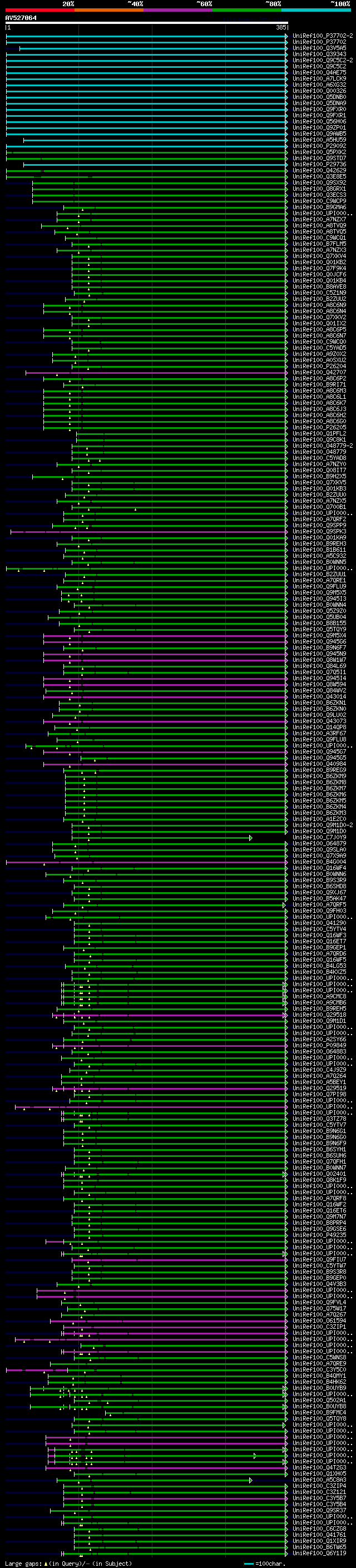Click the UniRef100_Q29519 label
The height and width of the screenshot is (1568, 356).
[319, 1089]
